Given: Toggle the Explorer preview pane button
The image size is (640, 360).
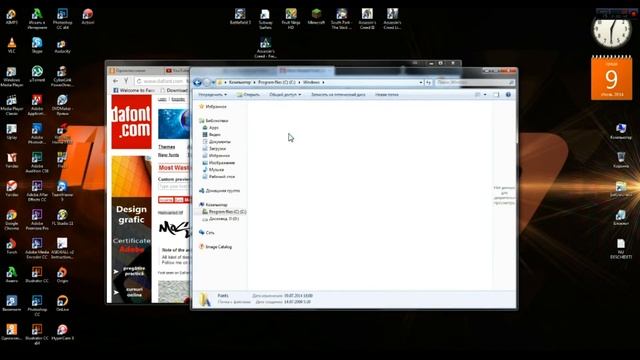Looking at the screenshot, I should (496, 94).
